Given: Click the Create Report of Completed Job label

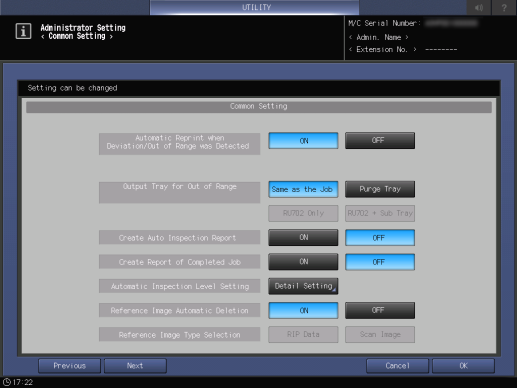Looking at the screenshot, I should [x=179, y=262].
